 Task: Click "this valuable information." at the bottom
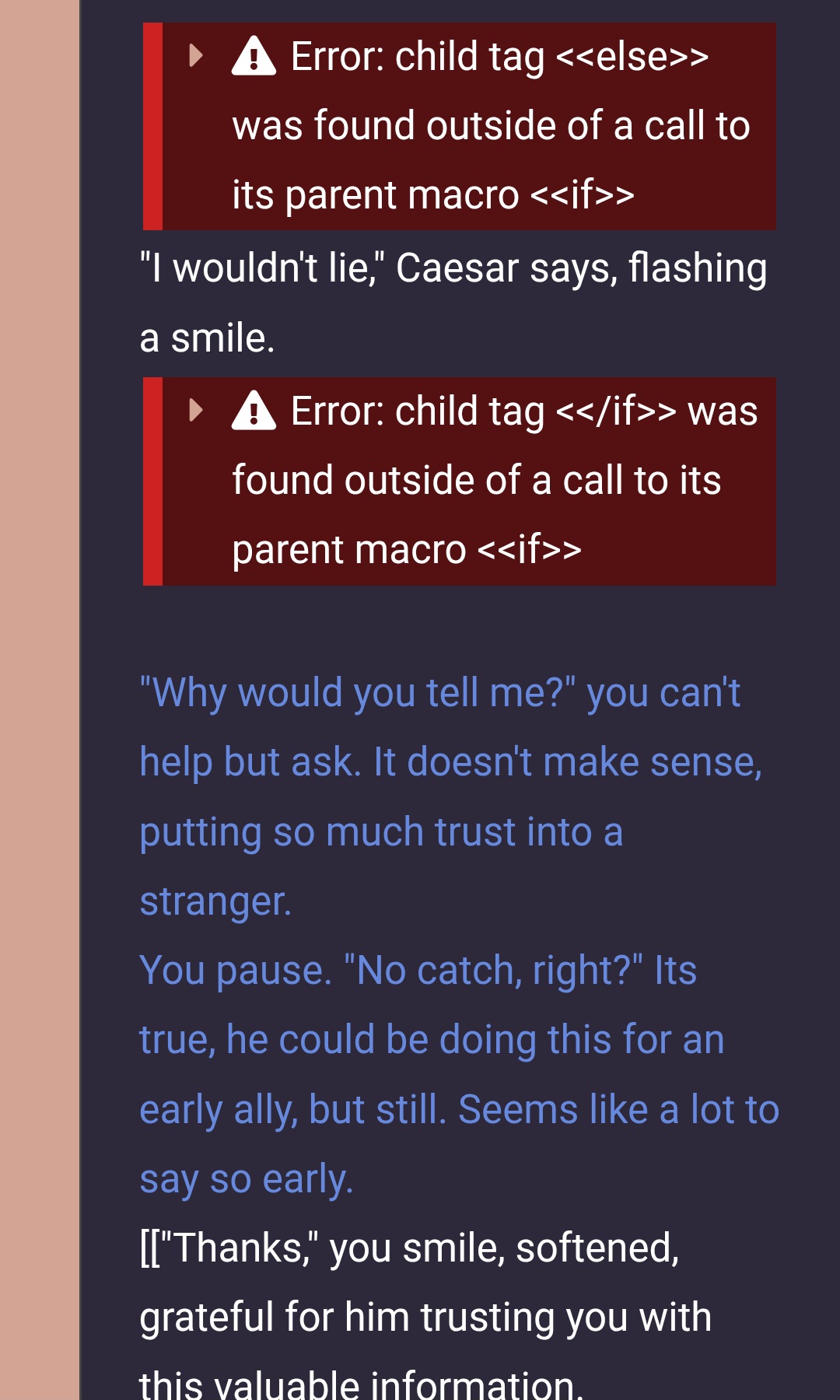click(361, 1384)
